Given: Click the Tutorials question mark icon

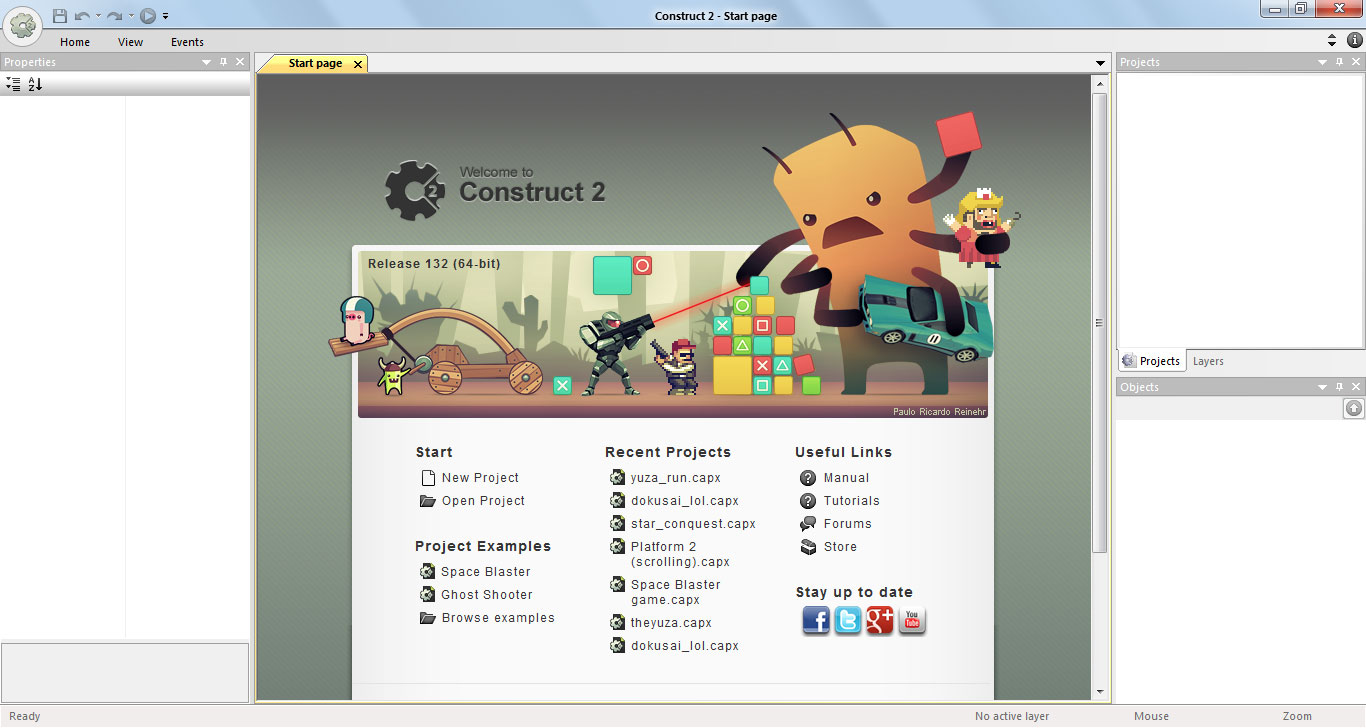Looking at the screenshot, I should (x=808, y=501).
